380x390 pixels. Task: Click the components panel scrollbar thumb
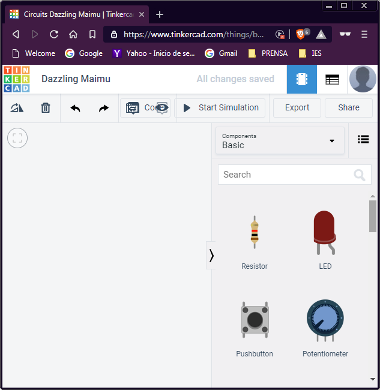coord(372,216)
